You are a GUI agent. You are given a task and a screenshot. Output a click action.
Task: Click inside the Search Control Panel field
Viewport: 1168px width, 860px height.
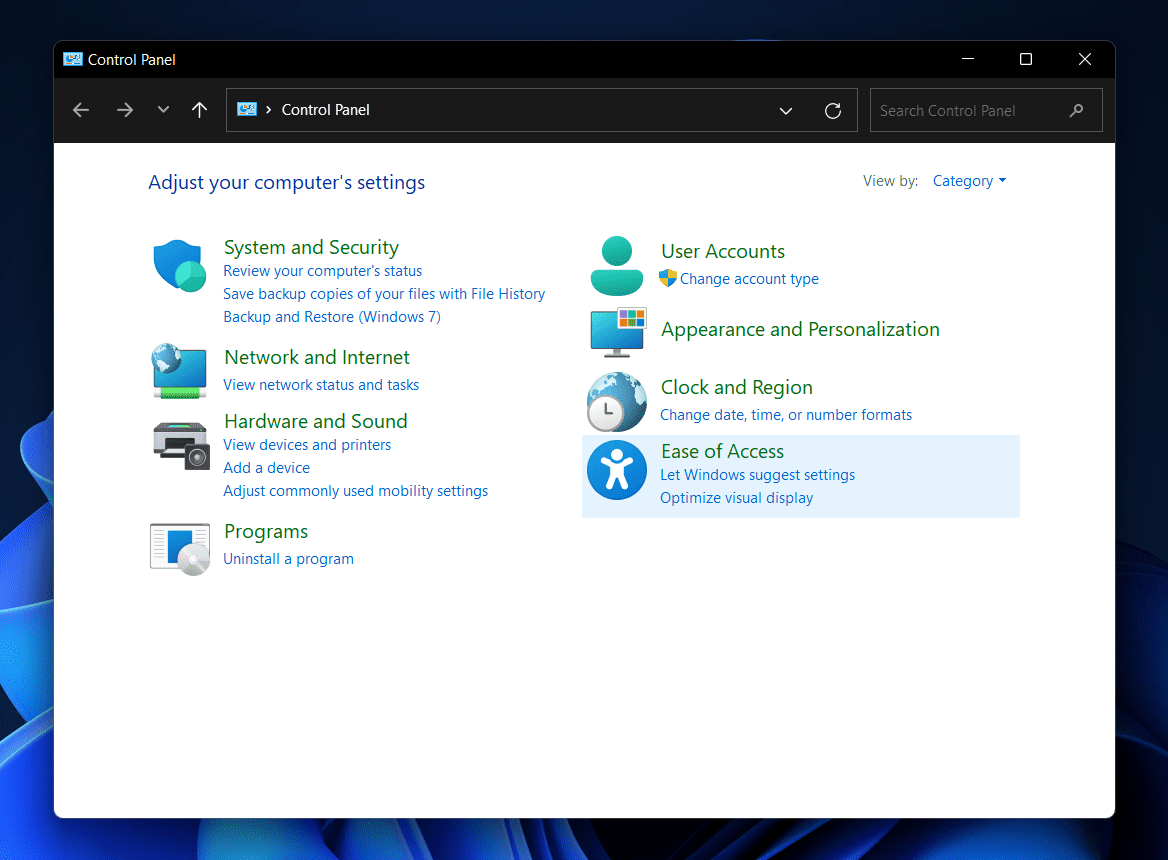(970, 110)
